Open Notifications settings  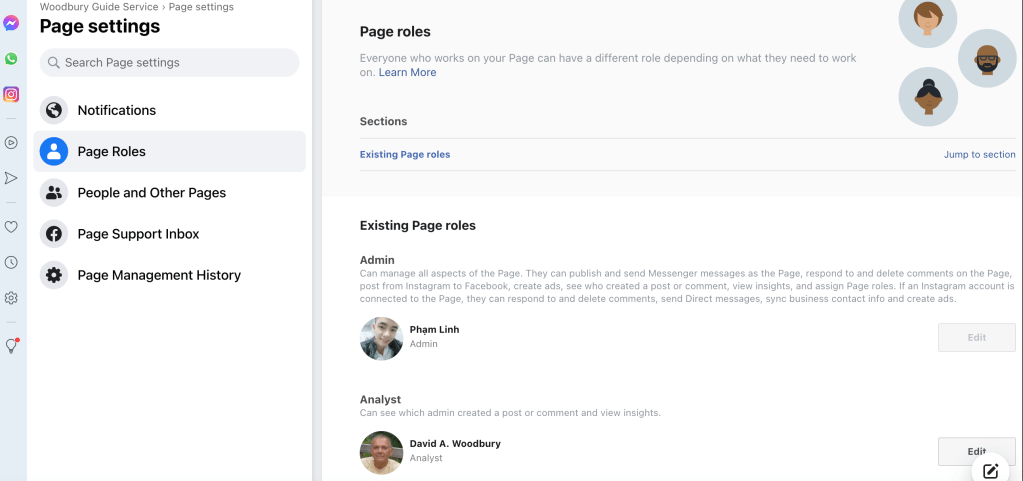click(117, 110)
